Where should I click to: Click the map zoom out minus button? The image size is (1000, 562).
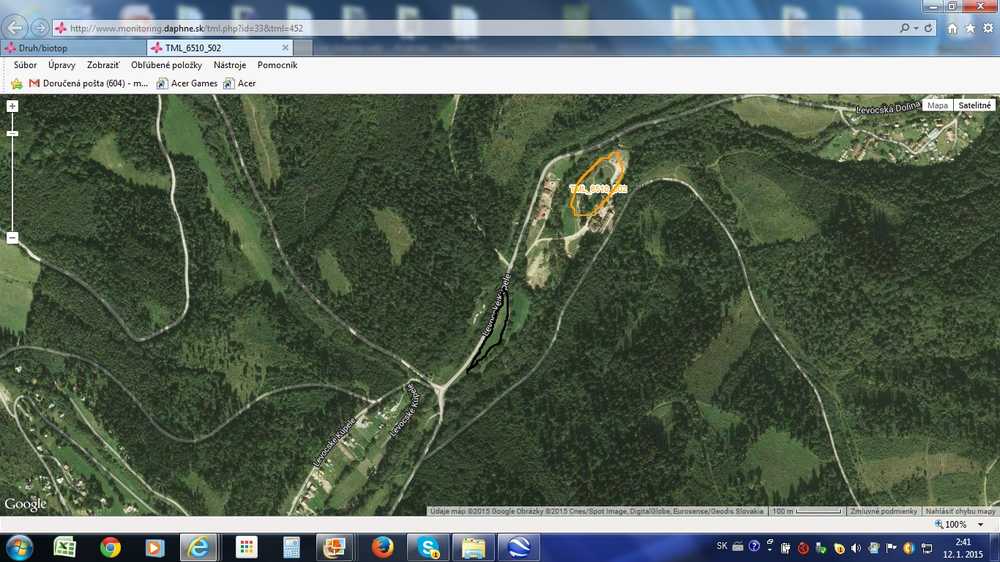tap(12, 238)
